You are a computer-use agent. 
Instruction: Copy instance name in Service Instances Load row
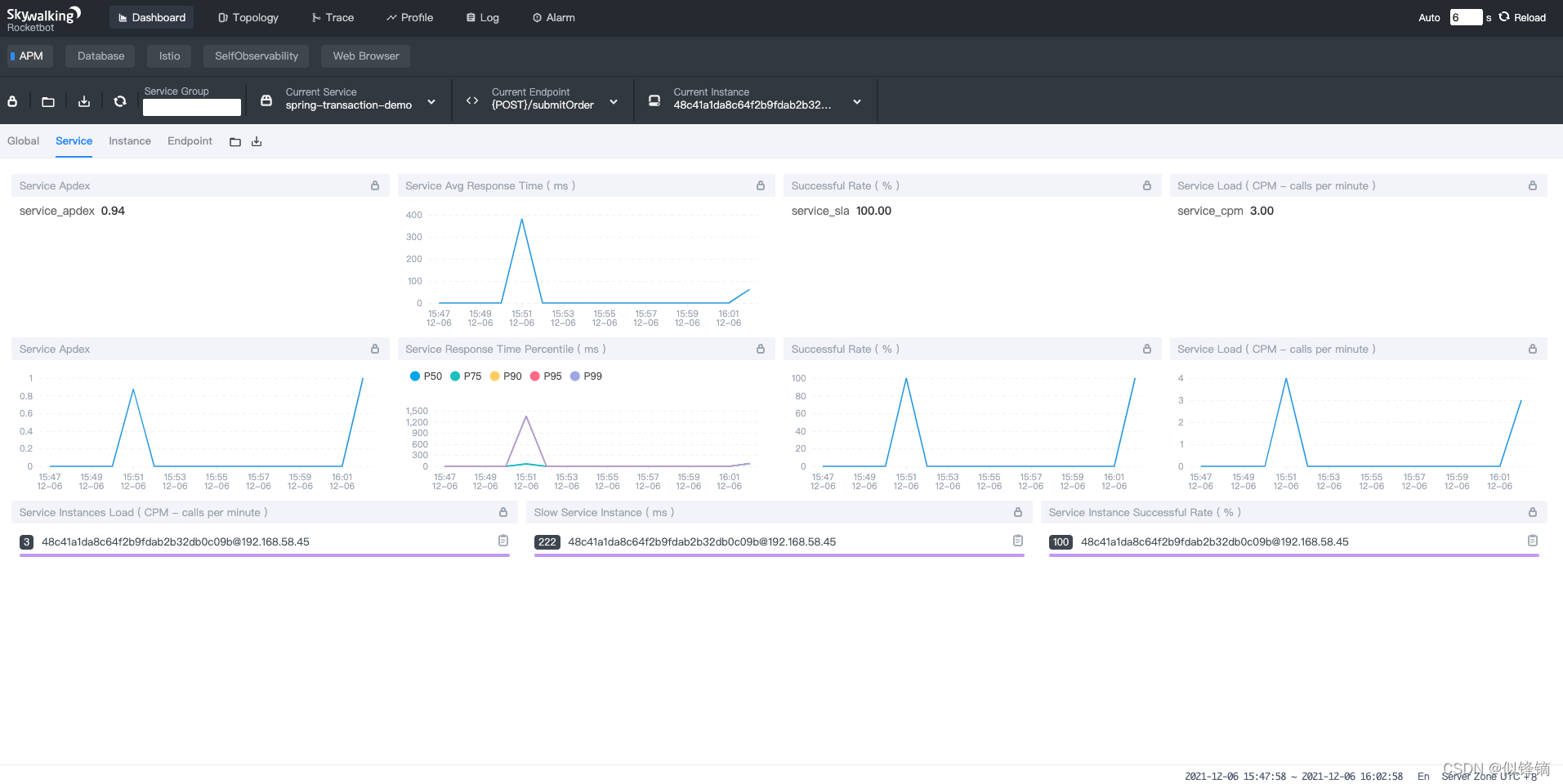point(503,541)
